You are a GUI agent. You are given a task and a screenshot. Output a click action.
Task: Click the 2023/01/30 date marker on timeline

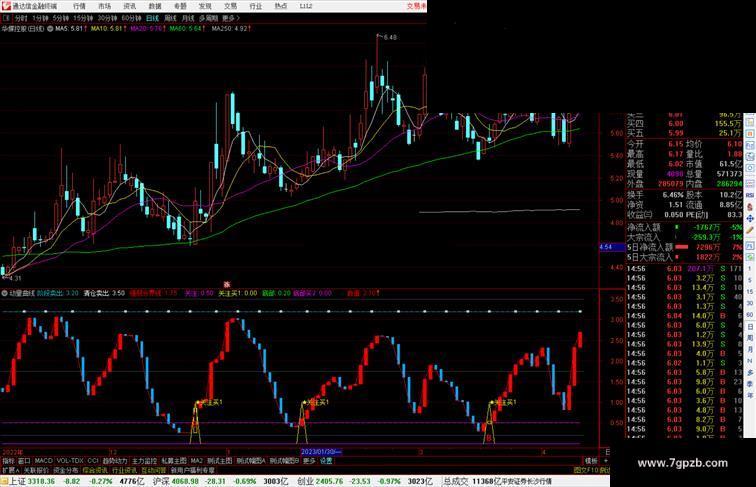click(321, 452)
